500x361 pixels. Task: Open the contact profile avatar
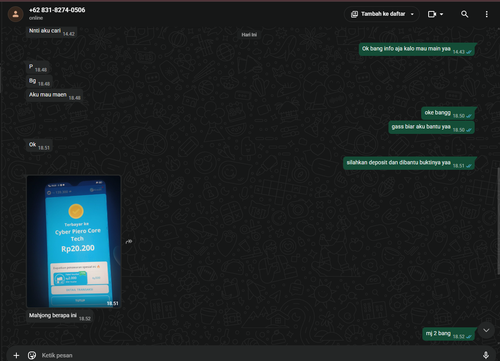[x=15, y=14]
